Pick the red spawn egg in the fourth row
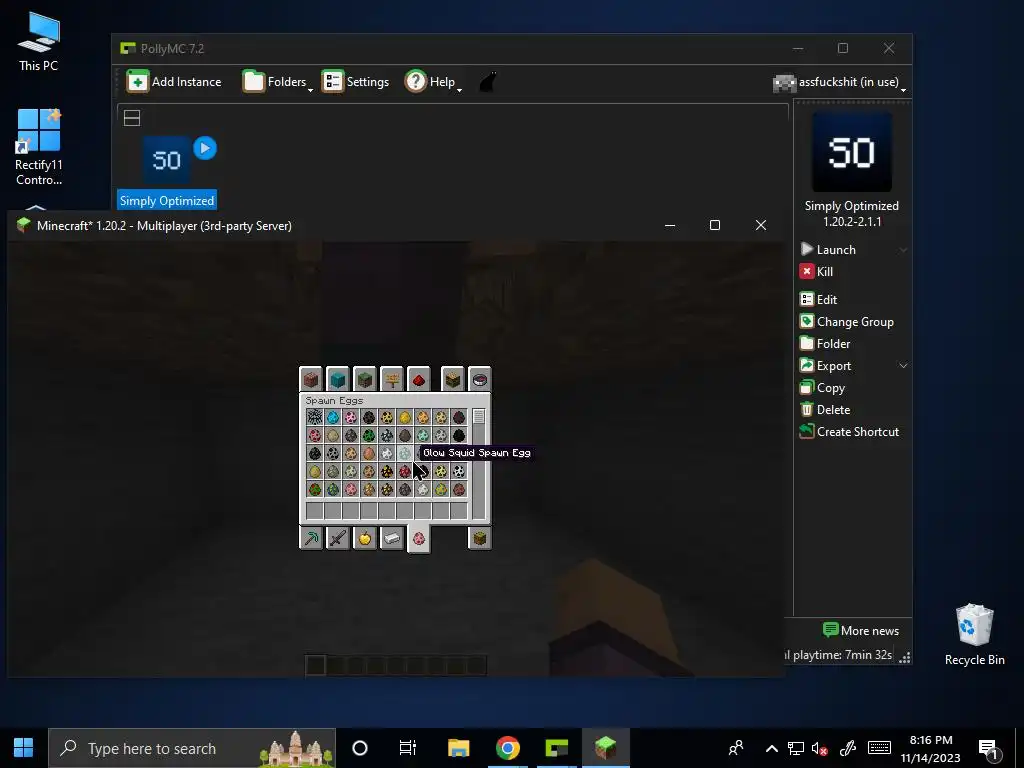This screenshot has height=768, width=1024. (x=405, y=471)
